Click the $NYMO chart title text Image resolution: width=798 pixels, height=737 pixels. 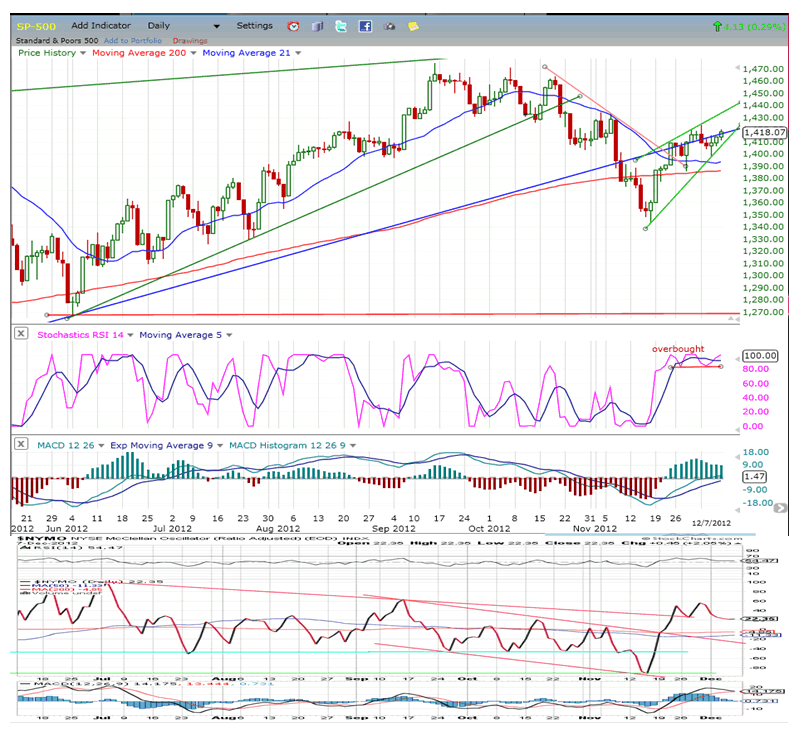pyautogui.click(x=41, y=538)
